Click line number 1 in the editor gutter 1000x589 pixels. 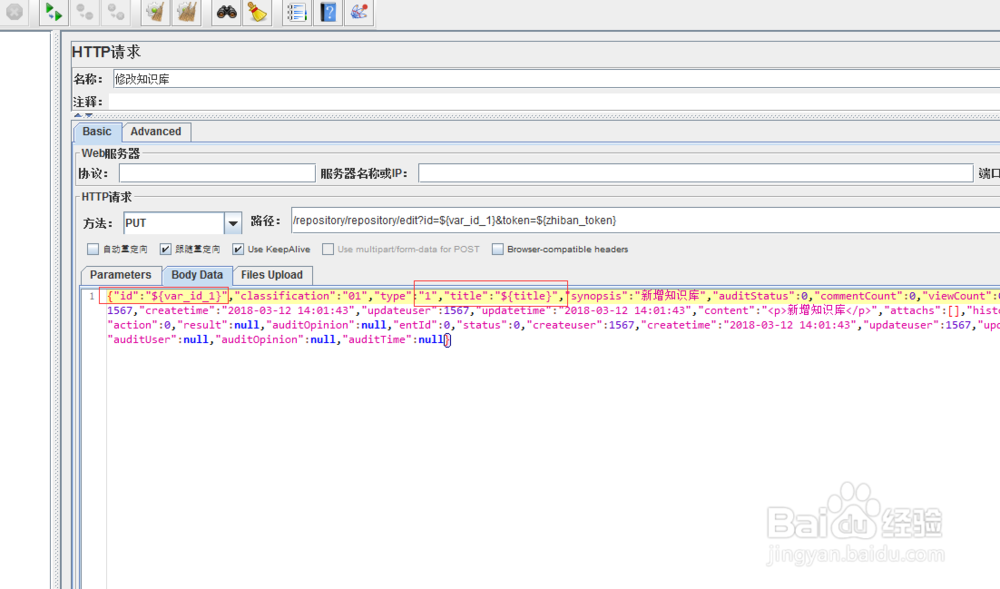(x=92, y=296)
